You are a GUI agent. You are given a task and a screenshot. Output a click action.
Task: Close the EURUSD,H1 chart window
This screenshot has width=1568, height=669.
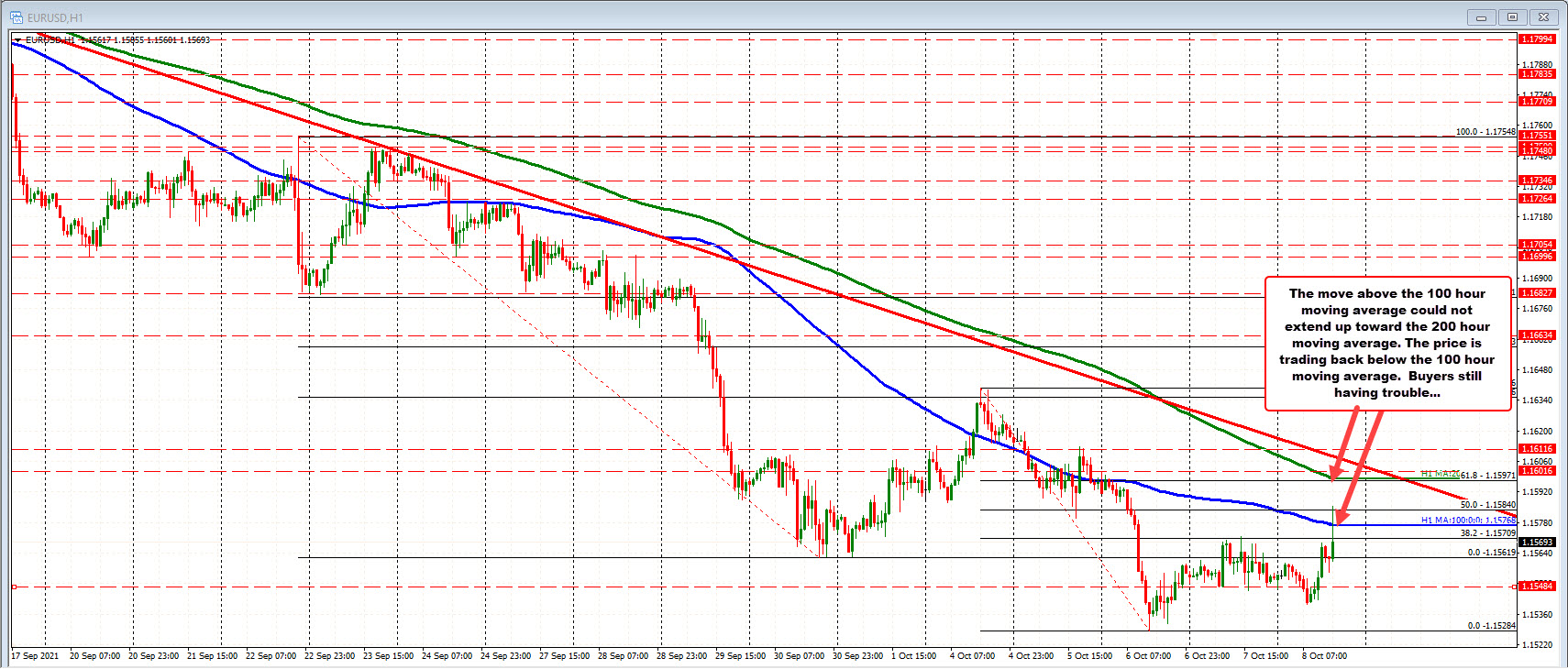tap(1545, 16)
